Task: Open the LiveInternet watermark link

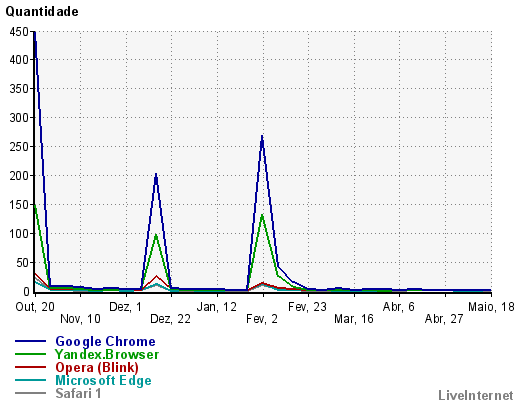Action: pos(476,395)
